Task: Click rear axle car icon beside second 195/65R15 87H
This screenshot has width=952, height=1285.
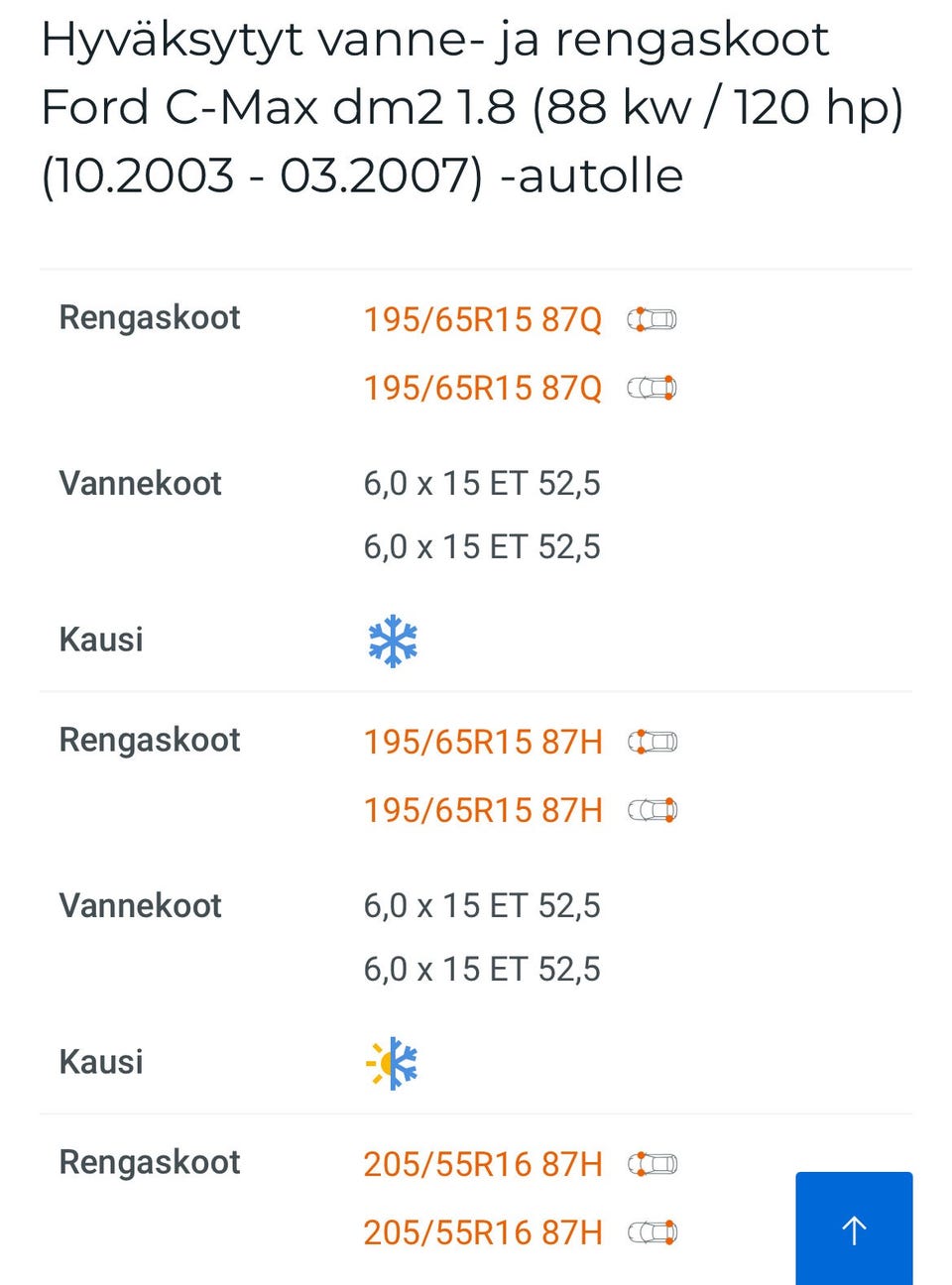Action: pos(652,810)
